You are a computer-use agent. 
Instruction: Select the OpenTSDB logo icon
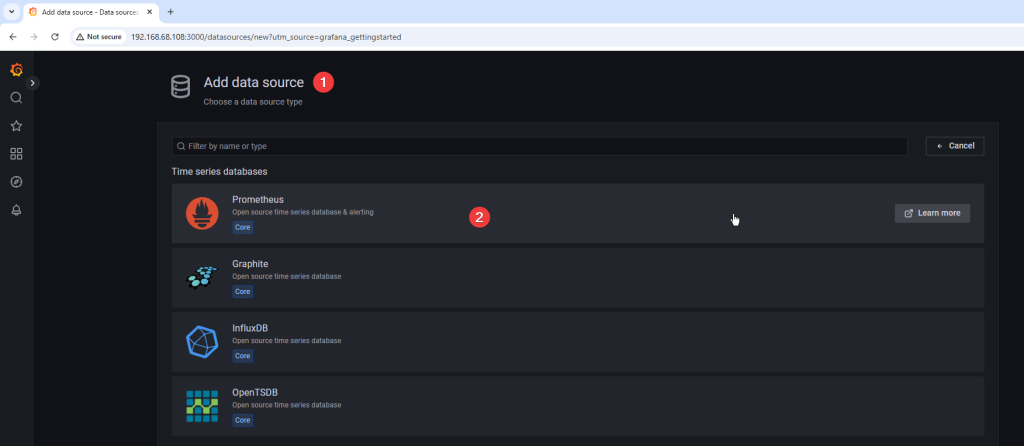(x=202, y=405)
